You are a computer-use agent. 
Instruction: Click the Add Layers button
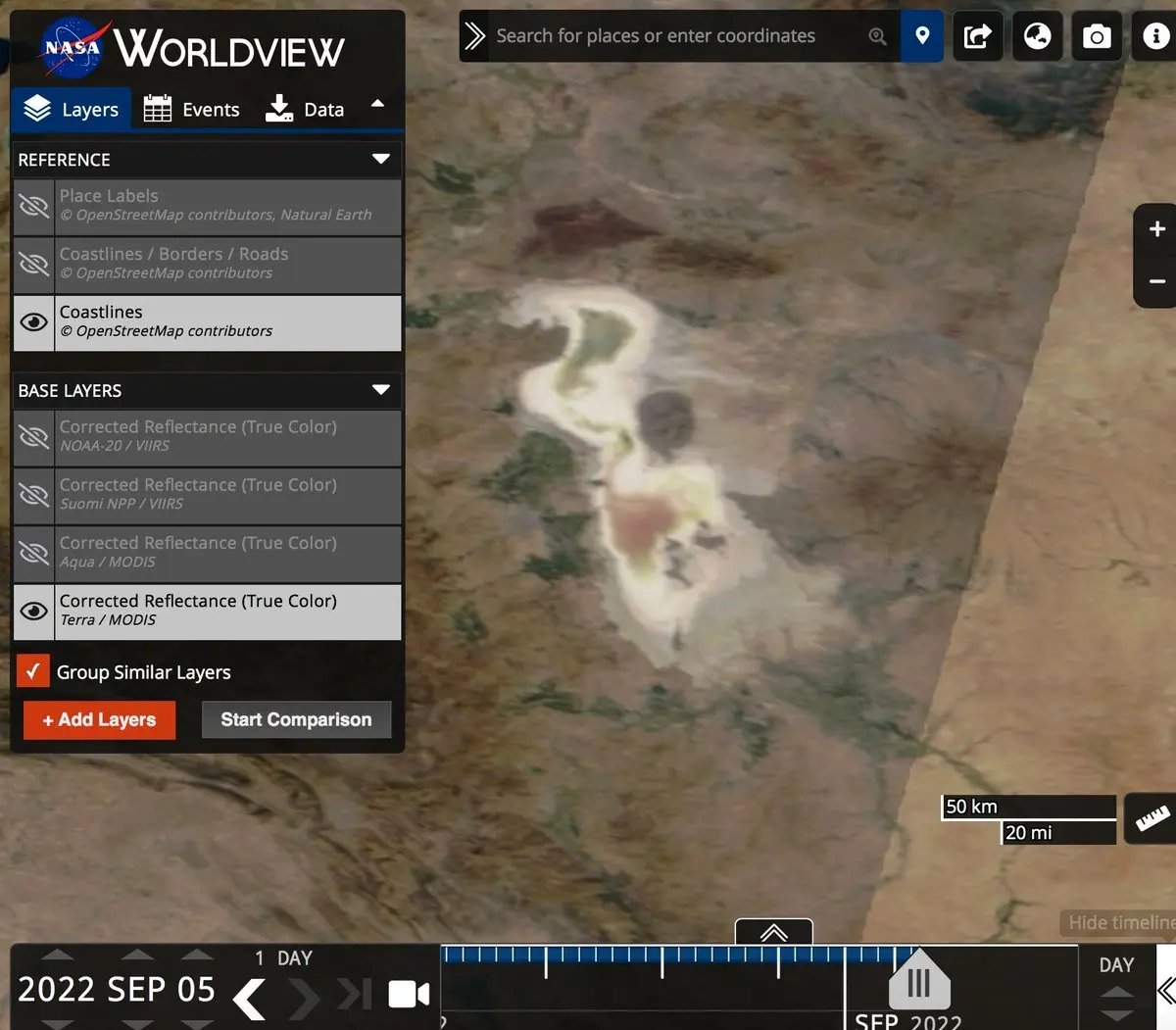click(x=100, y=719)
